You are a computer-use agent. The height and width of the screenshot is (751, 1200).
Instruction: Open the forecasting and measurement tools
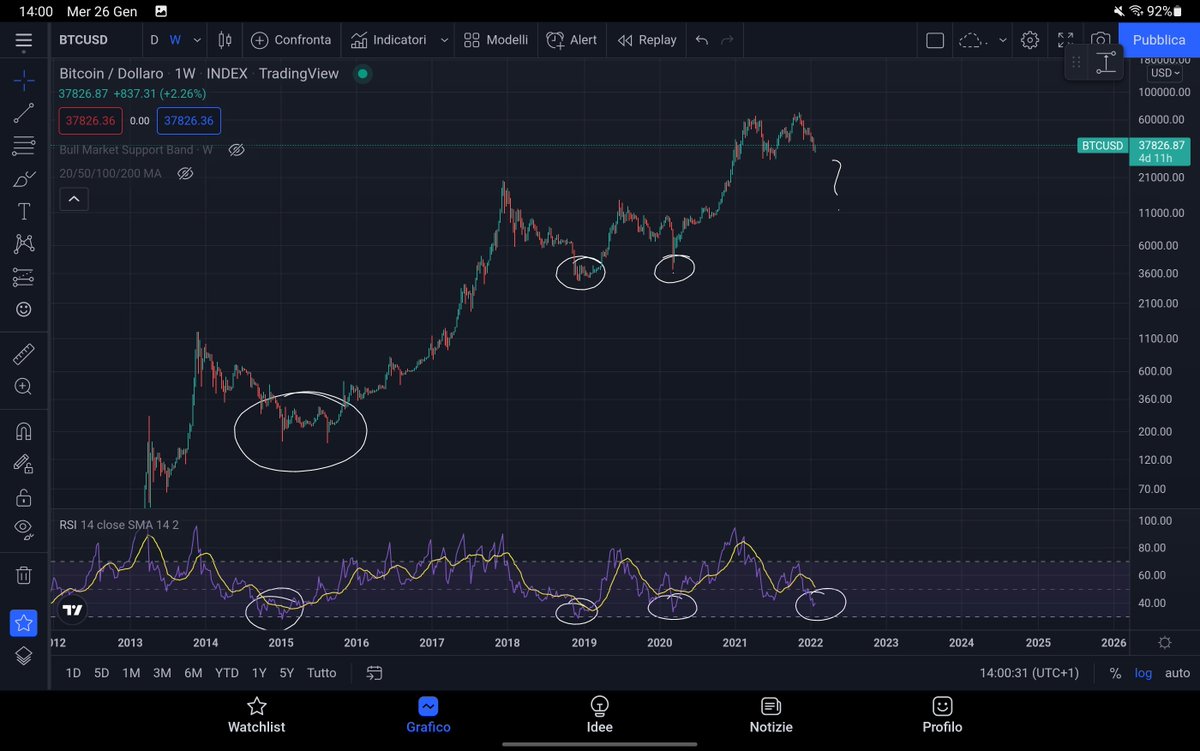click(24, 277)
